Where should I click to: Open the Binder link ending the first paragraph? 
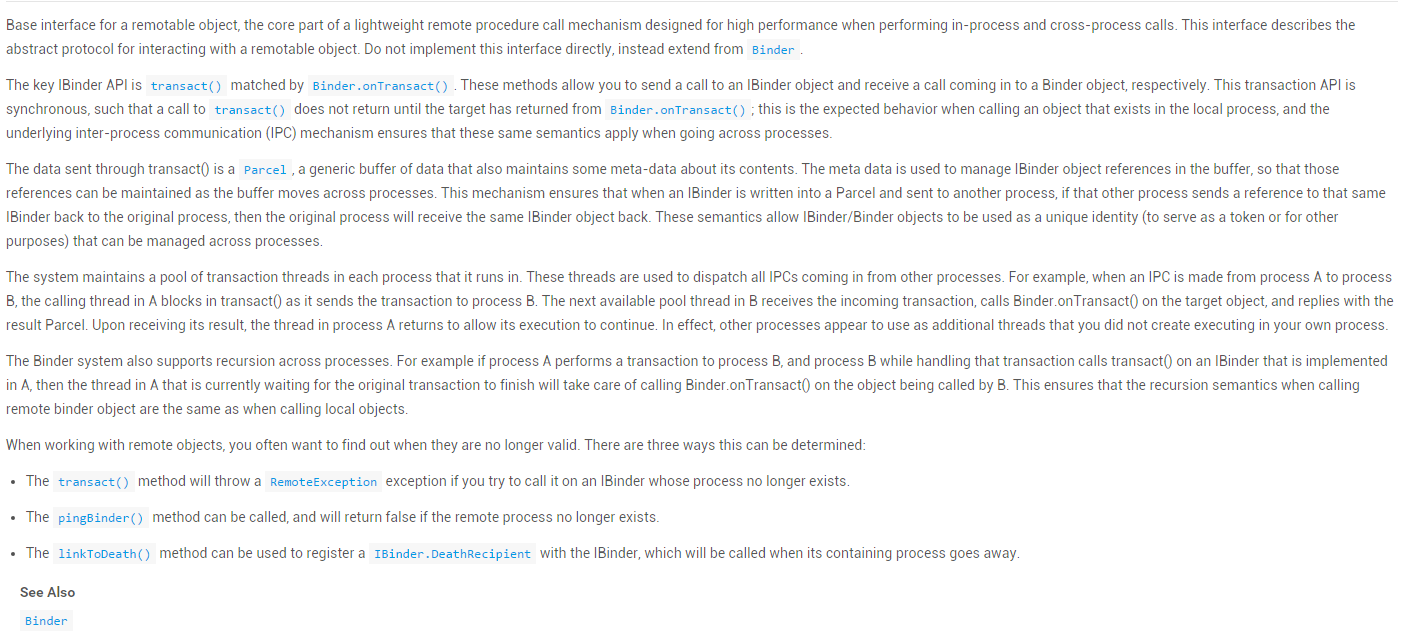coord(773,50)
